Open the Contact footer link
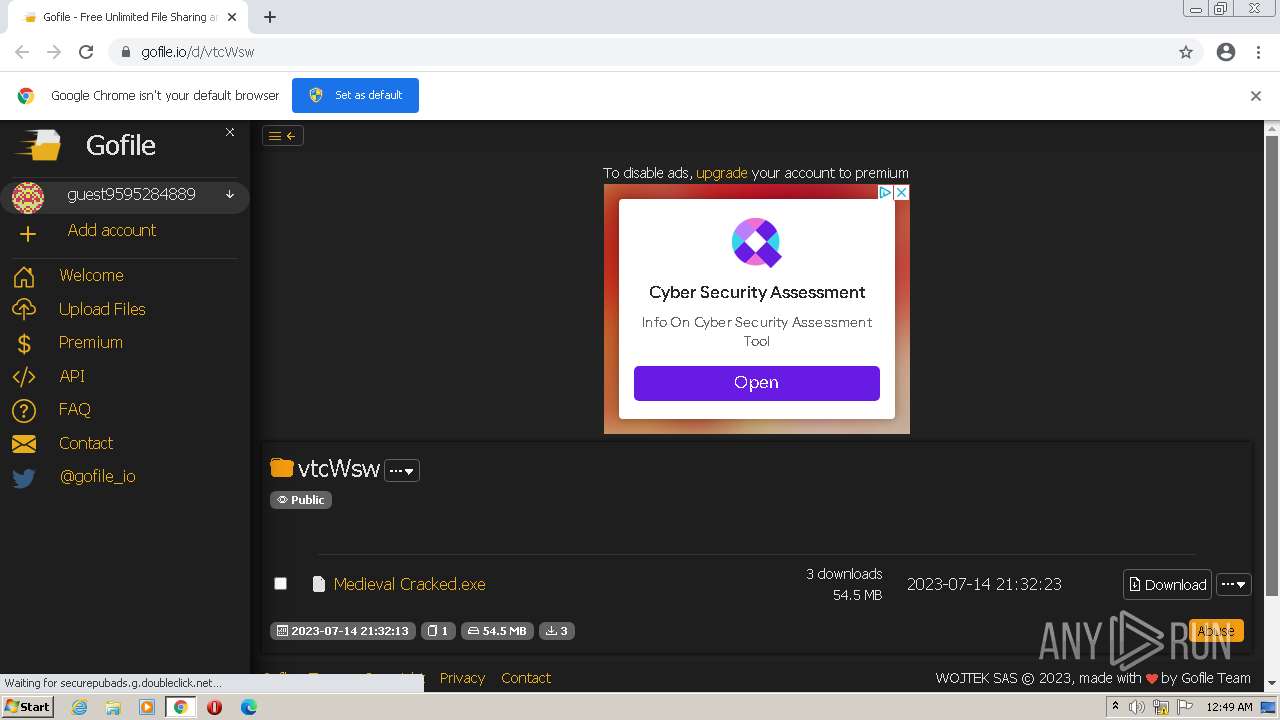 (526, 678)
